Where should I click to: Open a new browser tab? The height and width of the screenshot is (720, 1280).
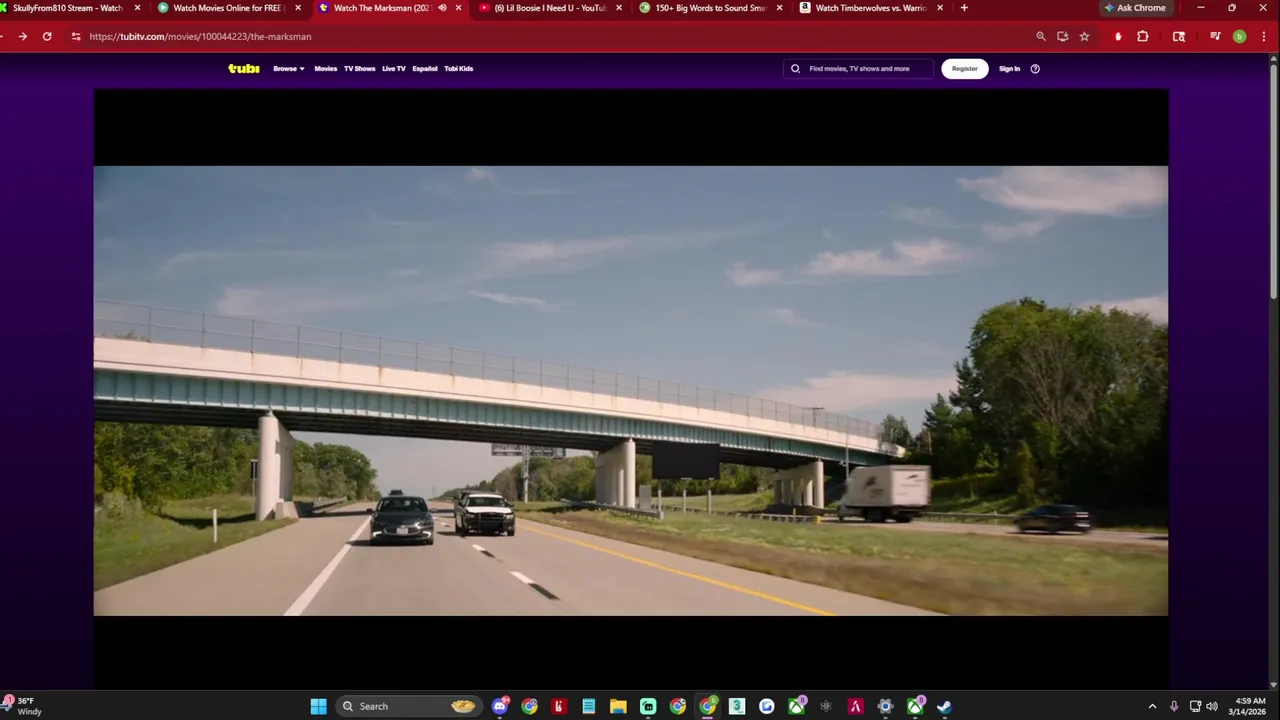(964, 8)
